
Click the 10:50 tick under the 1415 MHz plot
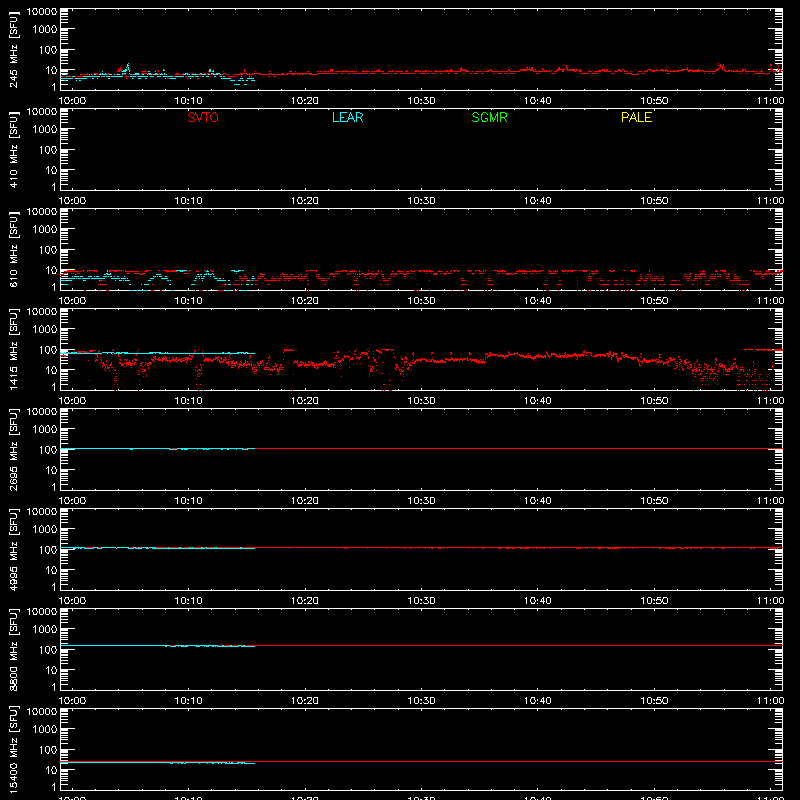654,401
